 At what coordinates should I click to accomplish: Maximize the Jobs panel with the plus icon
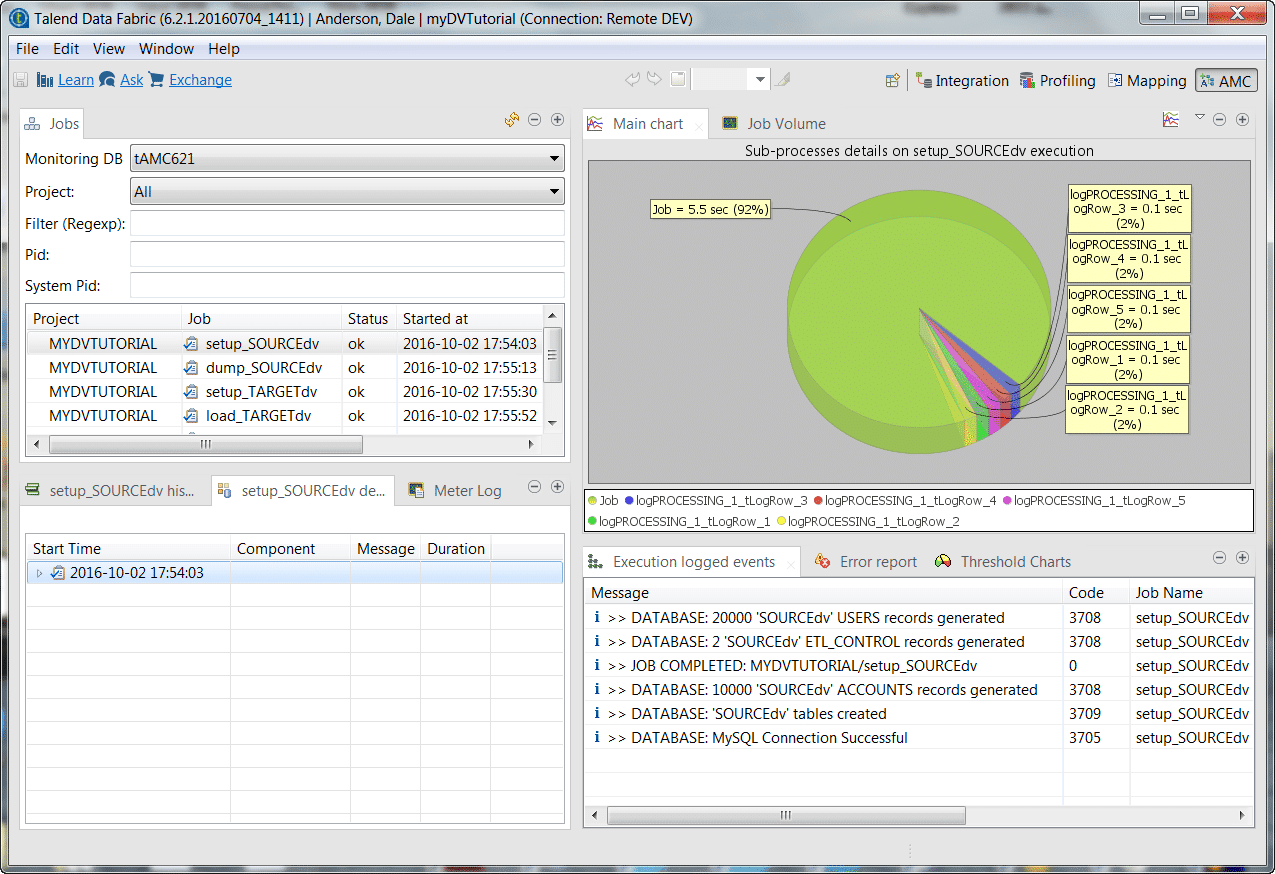[557, 119]
